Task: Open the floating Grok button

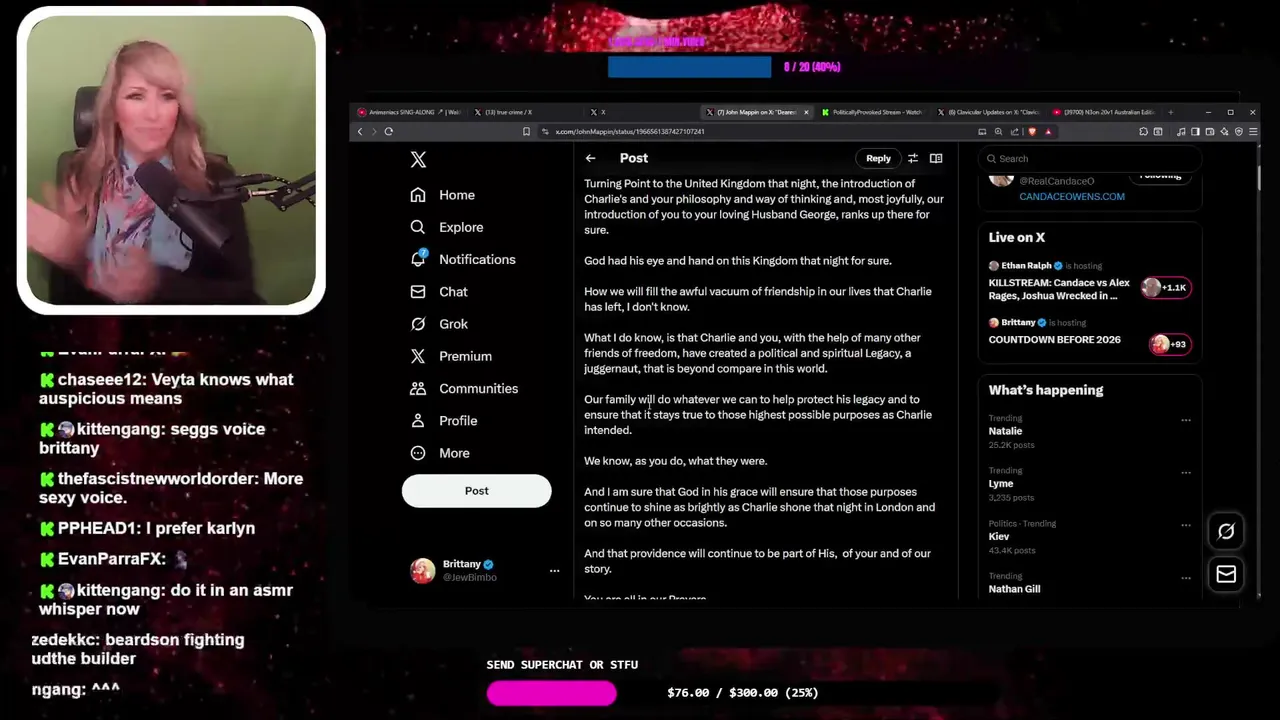Action: click(x=1226, y=531)
